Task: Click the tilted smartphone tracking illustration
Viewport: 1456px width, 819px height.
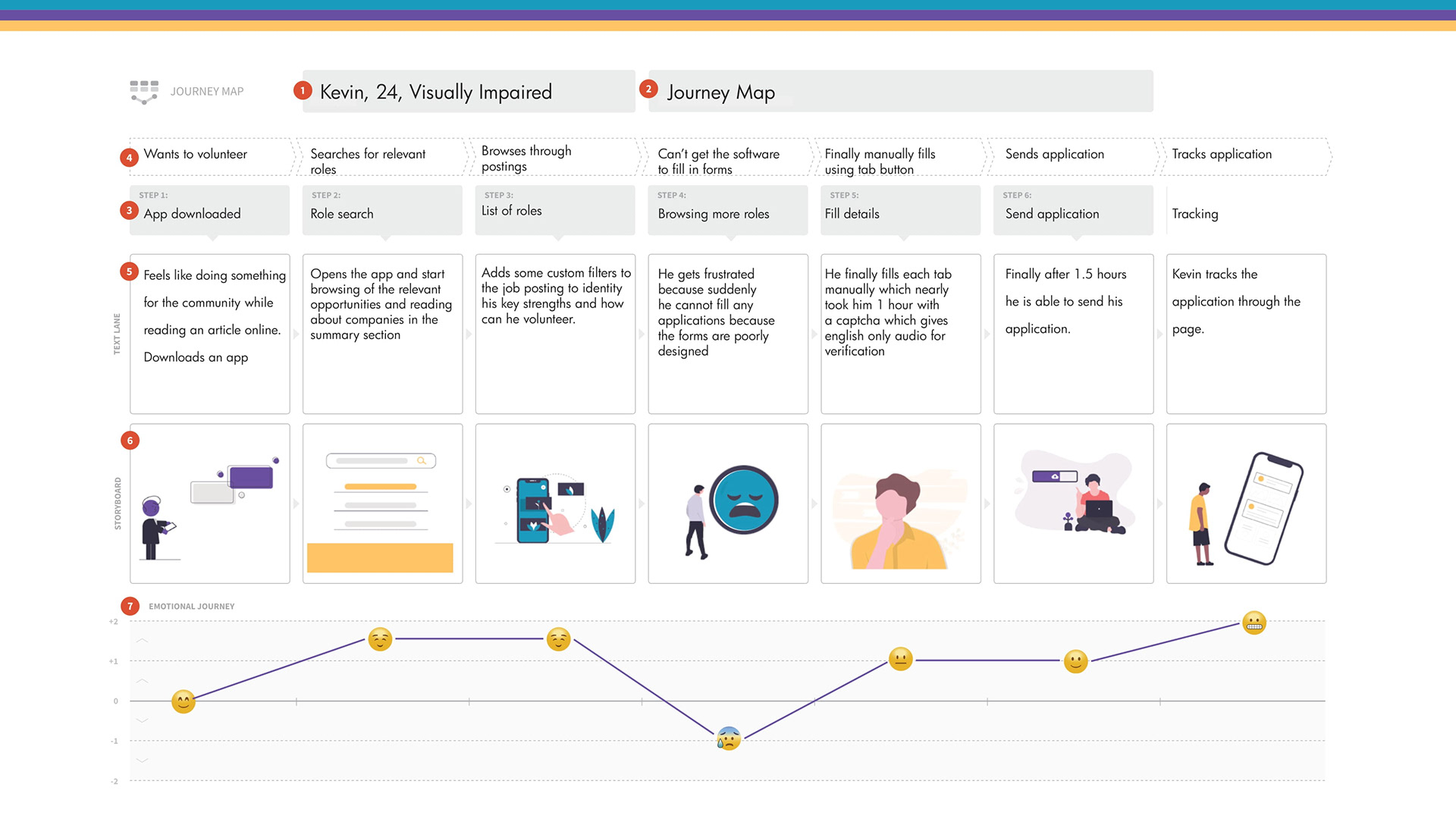Action: pyautogui.click(x=1263, y=507)
